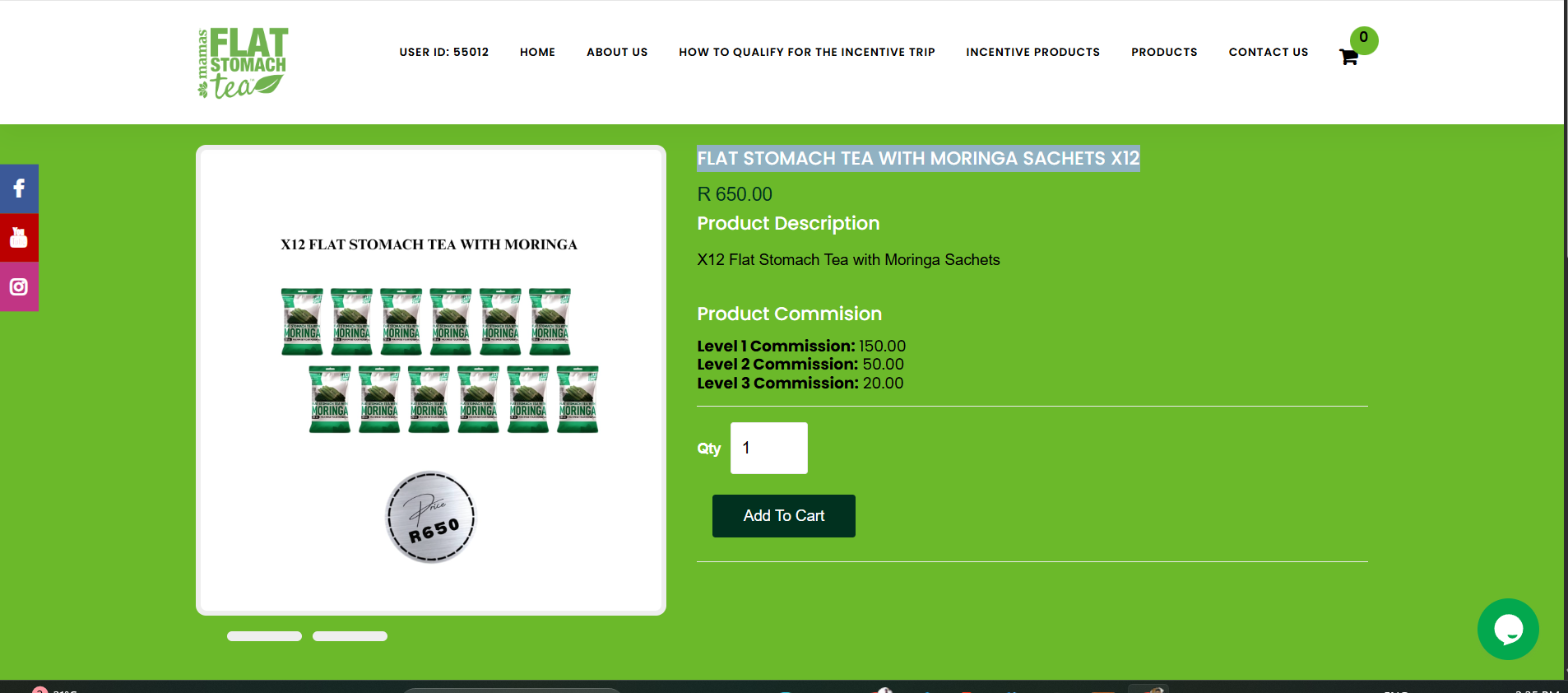Go to the Home page
The image size is (1568, 693).
pyautogui.click(x=537, y=52)
